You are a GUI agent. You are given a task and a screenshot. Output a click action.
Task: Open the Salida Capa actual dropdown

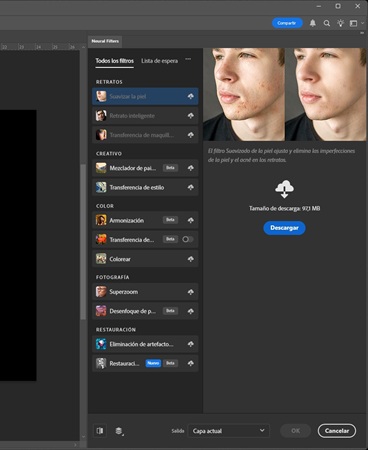pos(229,431)
